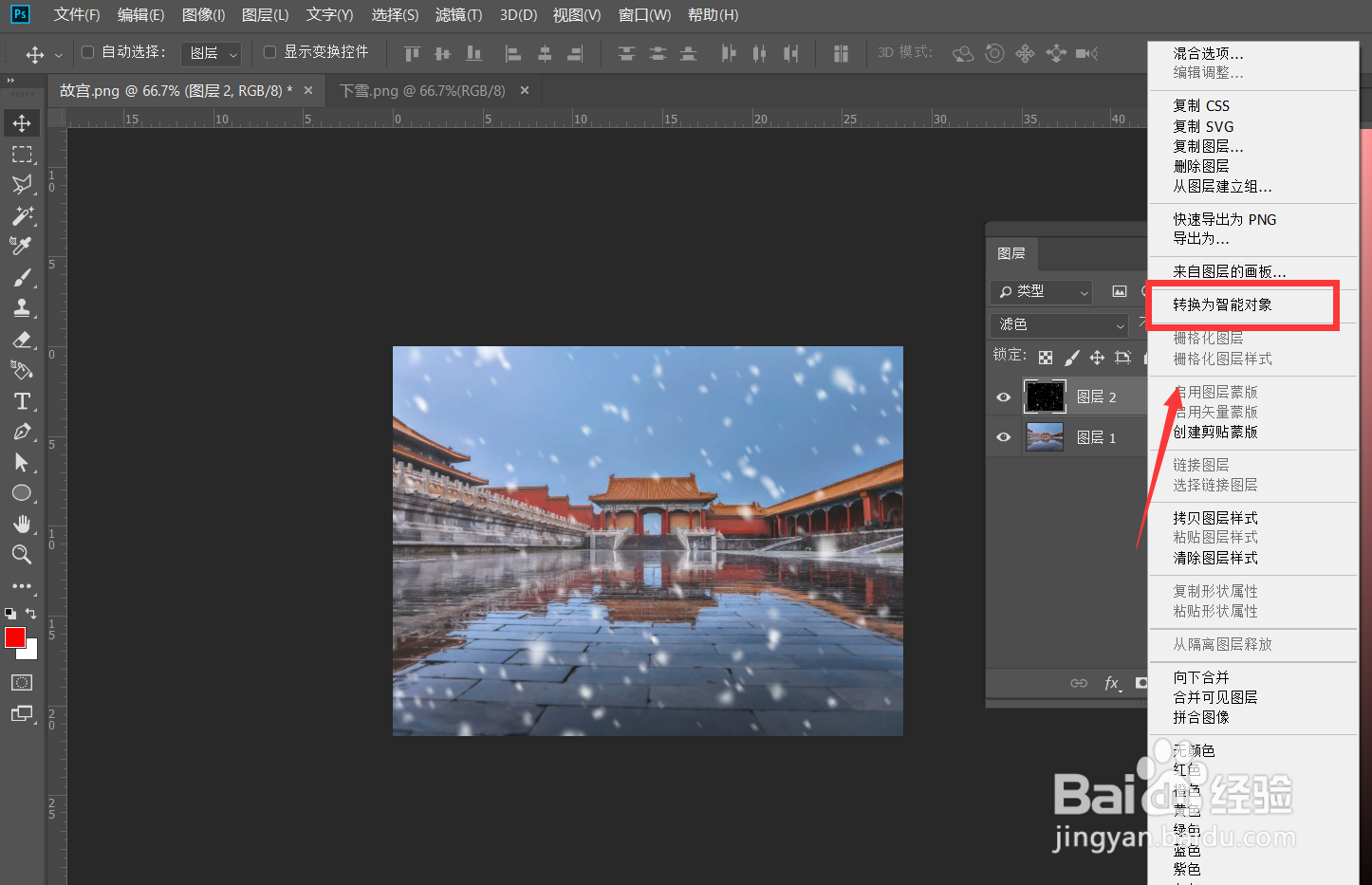Open the 类型 layer filter dropdown
The height and width of the screenshot is (885, 1372).
point(1041,292)
